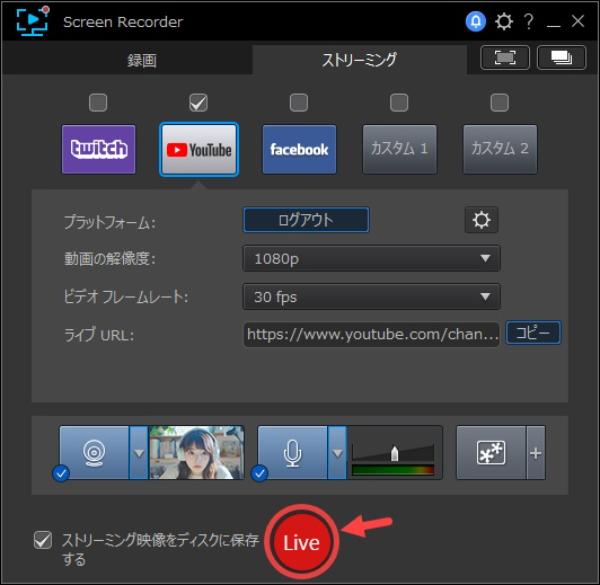Click the audio level meter bar
The height and width of the screenshot is (585, 600).
point(393,470)
